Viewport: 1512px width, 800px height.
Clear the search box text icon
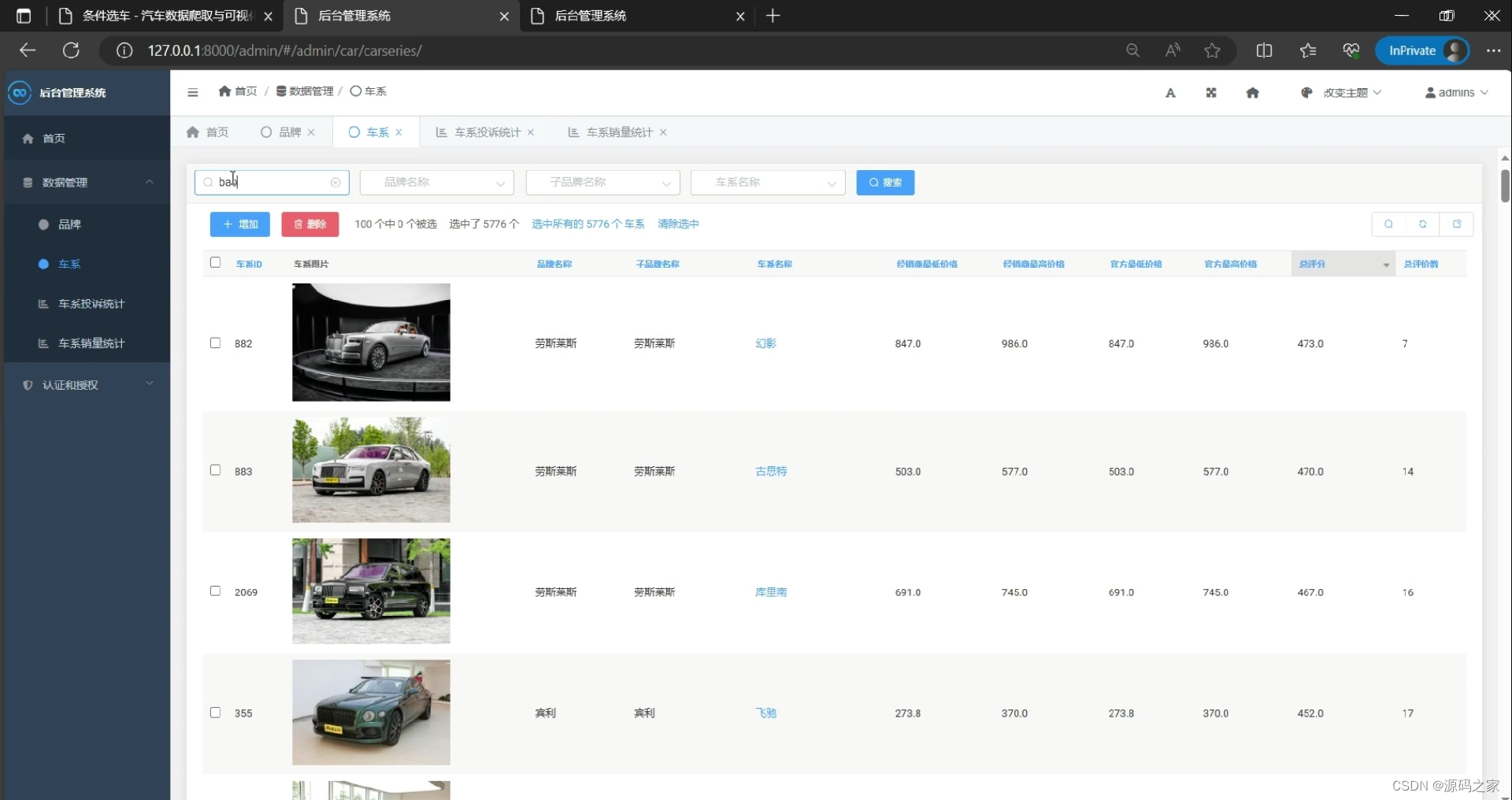pyautogui.click(x=335, y=183)
